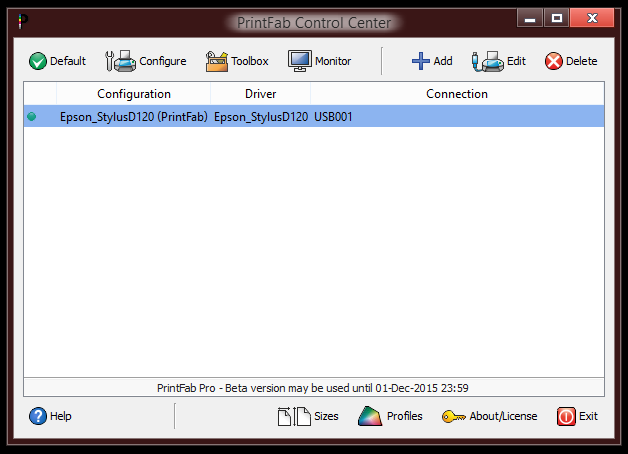Open the Toolbox icon

click(217, 61)
